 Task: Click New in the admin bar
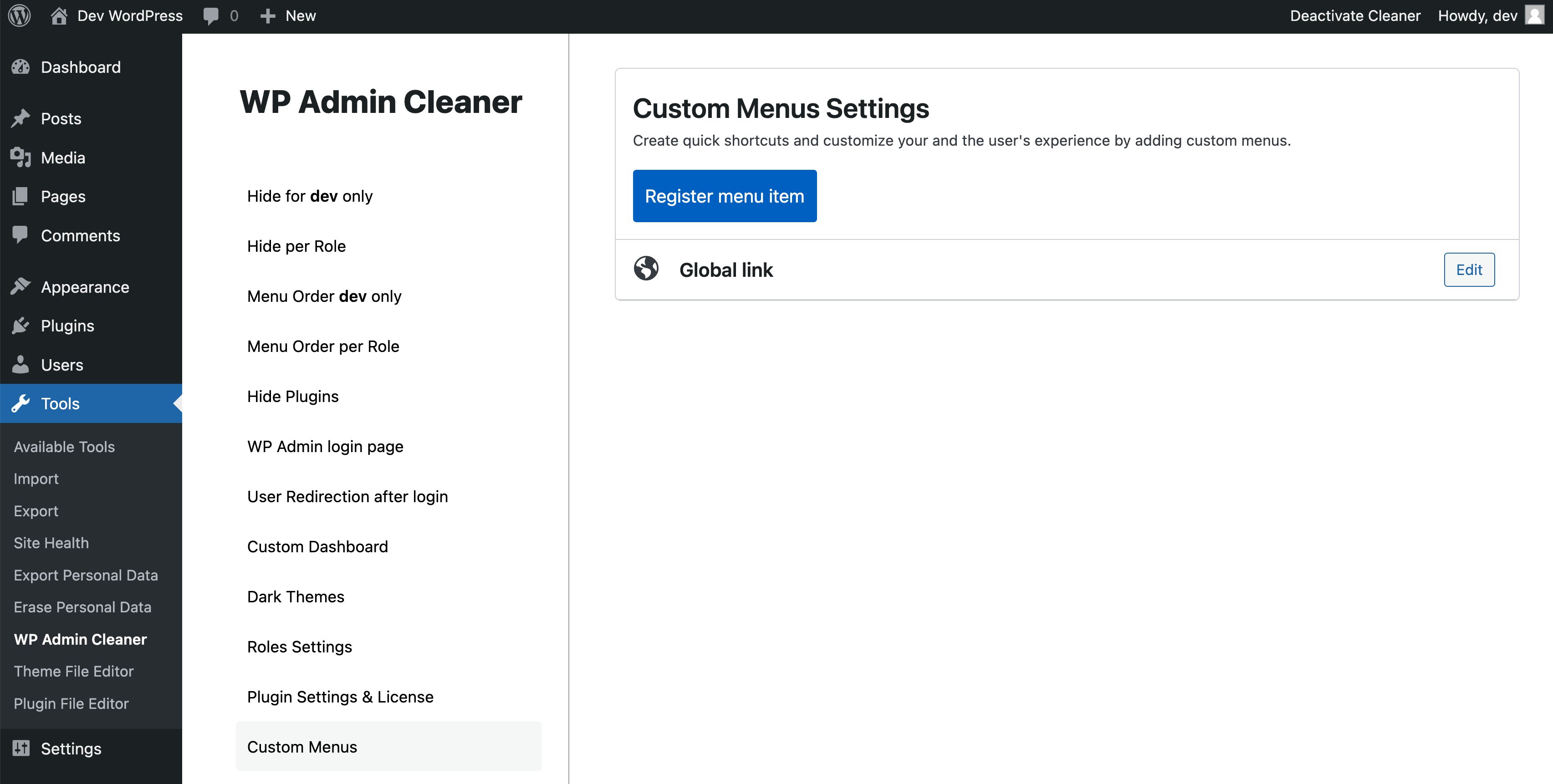point(301,15)
